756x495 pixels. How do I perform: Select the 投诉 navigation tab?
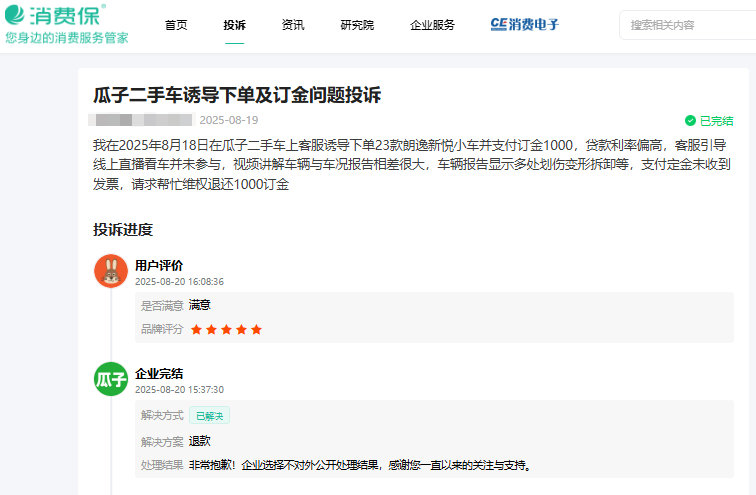pos(235,25)
